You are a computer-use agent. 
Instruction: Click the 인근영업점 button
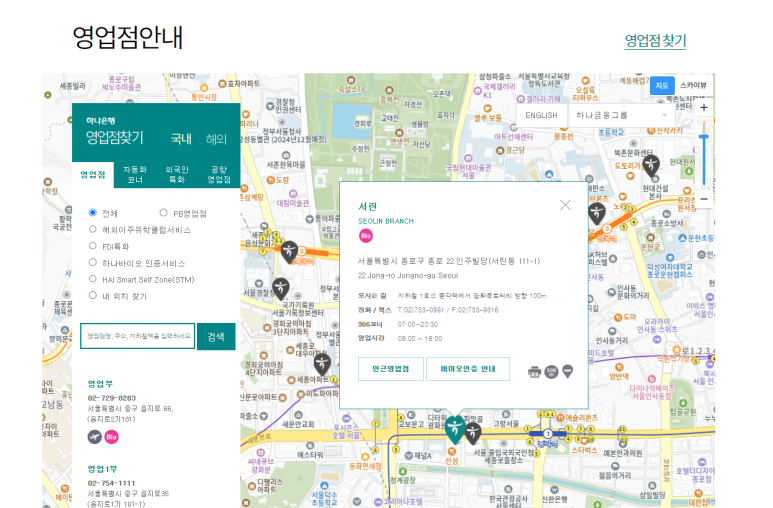(x=390, y=369)
